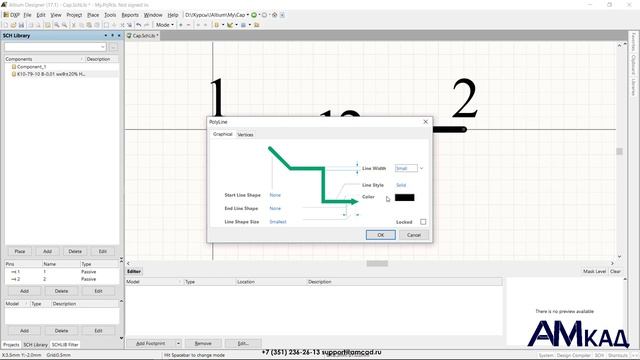
Task: Pin the SCH Library panel
Action: coord(112,36)
